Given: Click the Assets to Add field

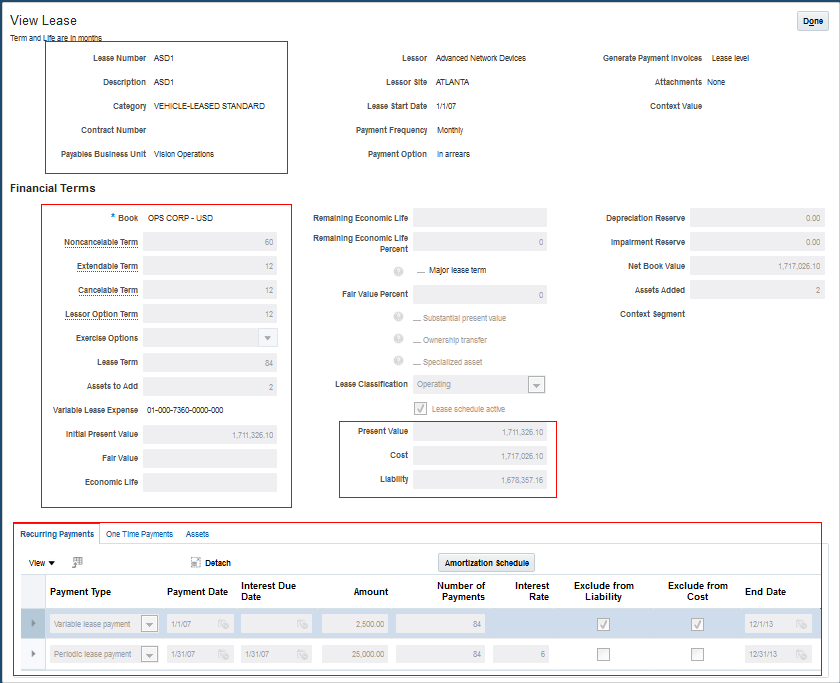Looking at the screenshot, I should 210,387.
